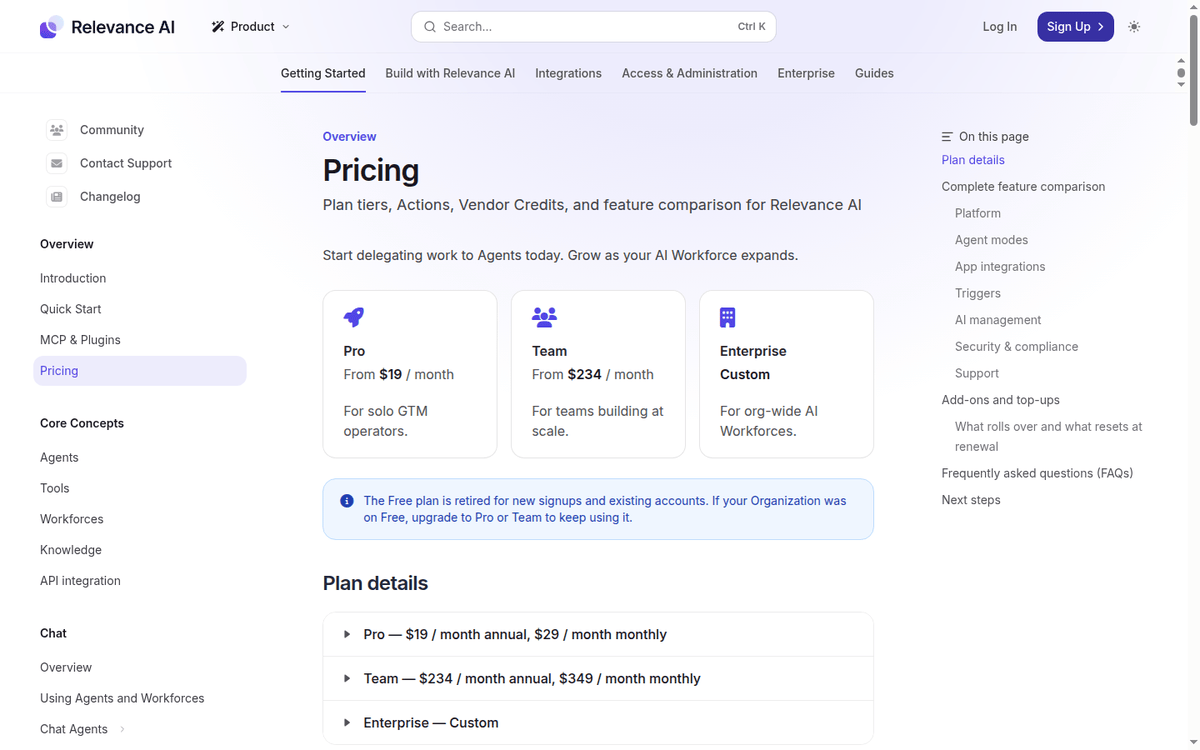1200x750 pixels.
Task: Jump to Support in page outline
Action: pos(977,373)
